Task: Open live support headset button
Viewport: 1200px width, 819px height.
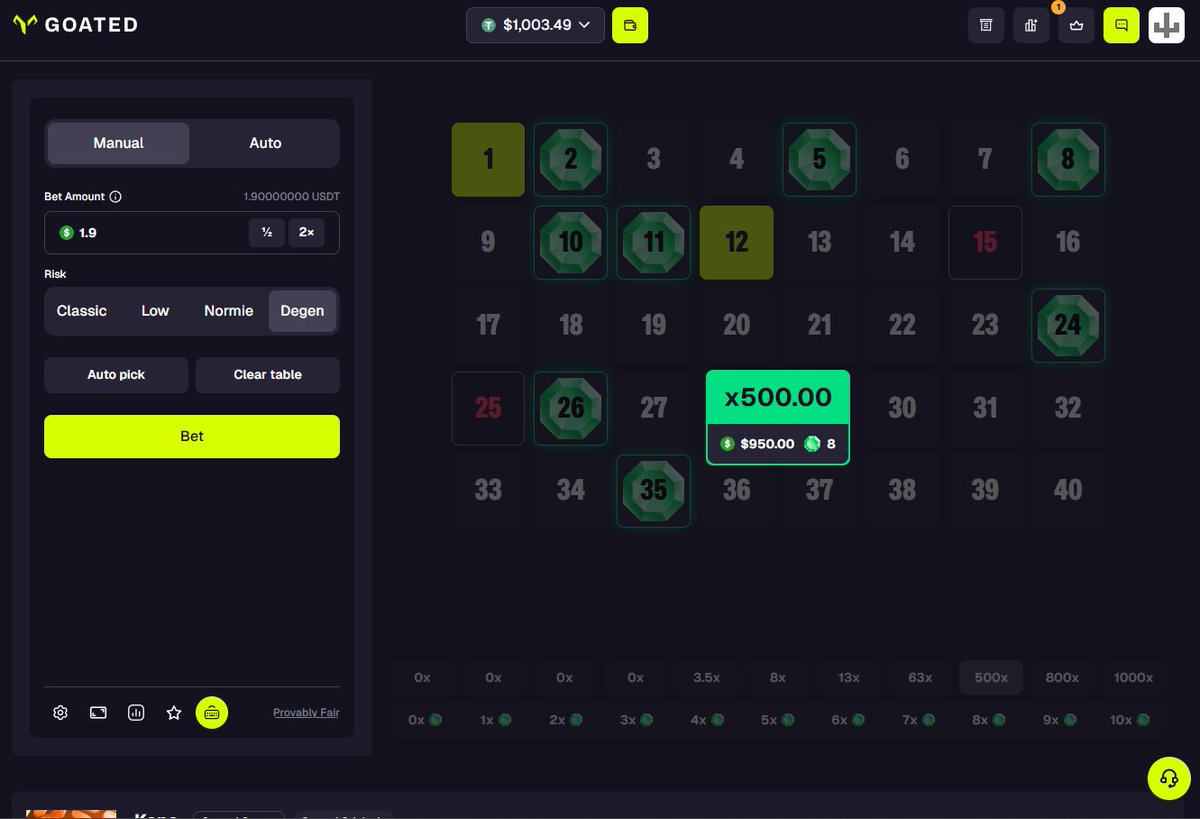Action: pos(1168,778)
